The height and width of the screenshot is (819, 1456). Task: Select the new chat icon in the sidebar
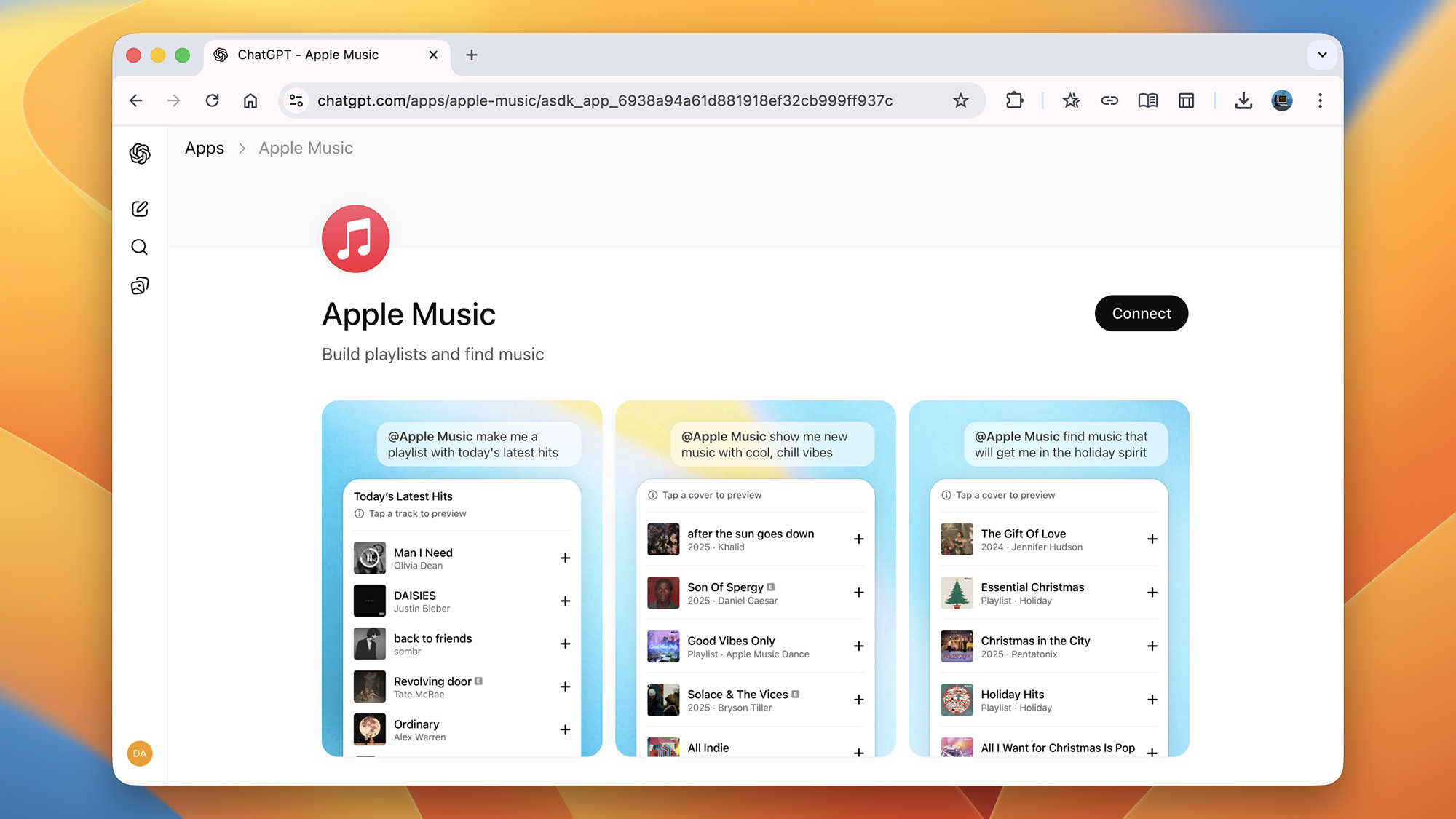[x=139, y=208]
